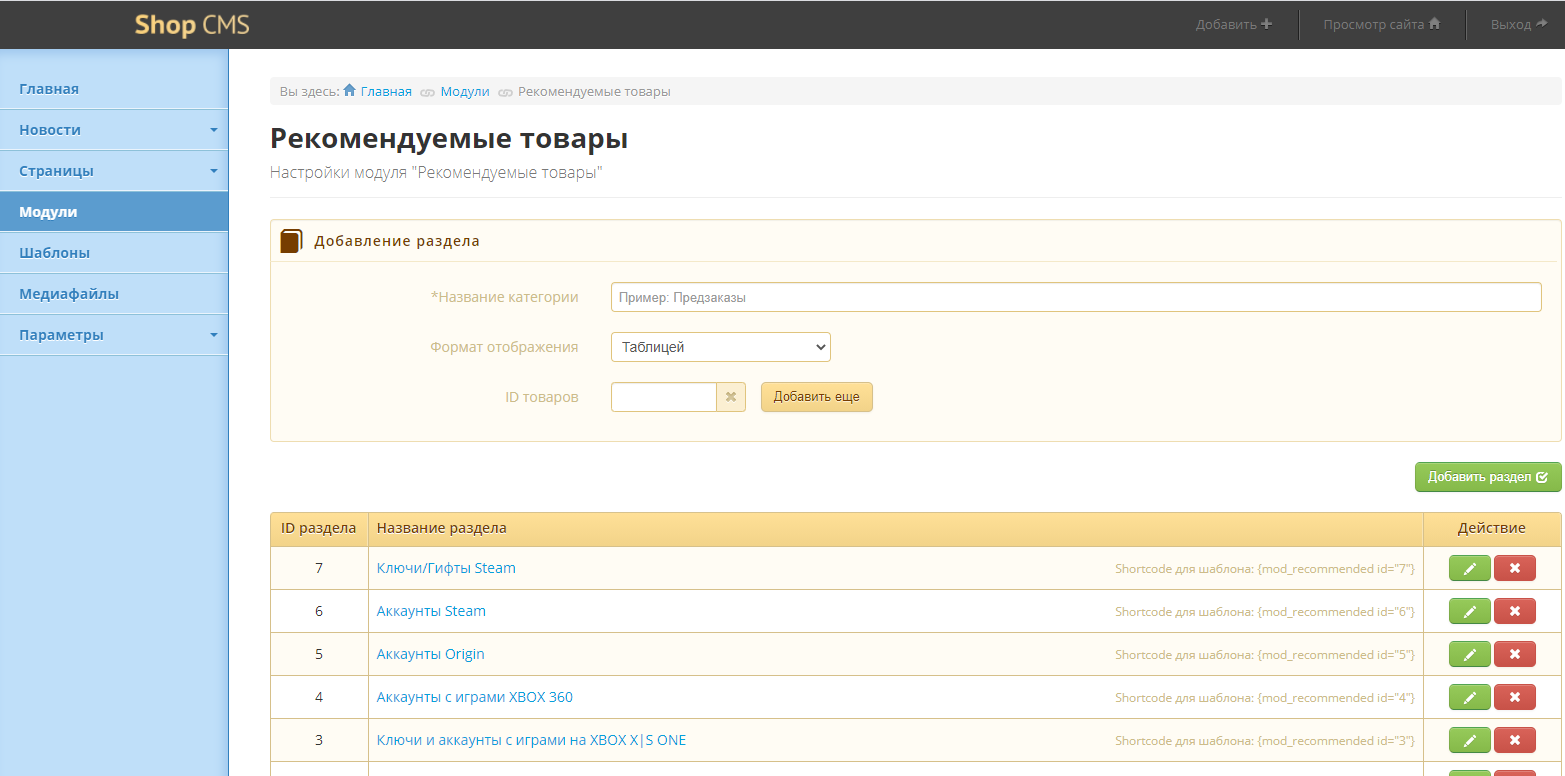Screen dimensions: 1565x776
Task: Delete the Аккаунты Origin section
Action: click(x=1514, y=654)
